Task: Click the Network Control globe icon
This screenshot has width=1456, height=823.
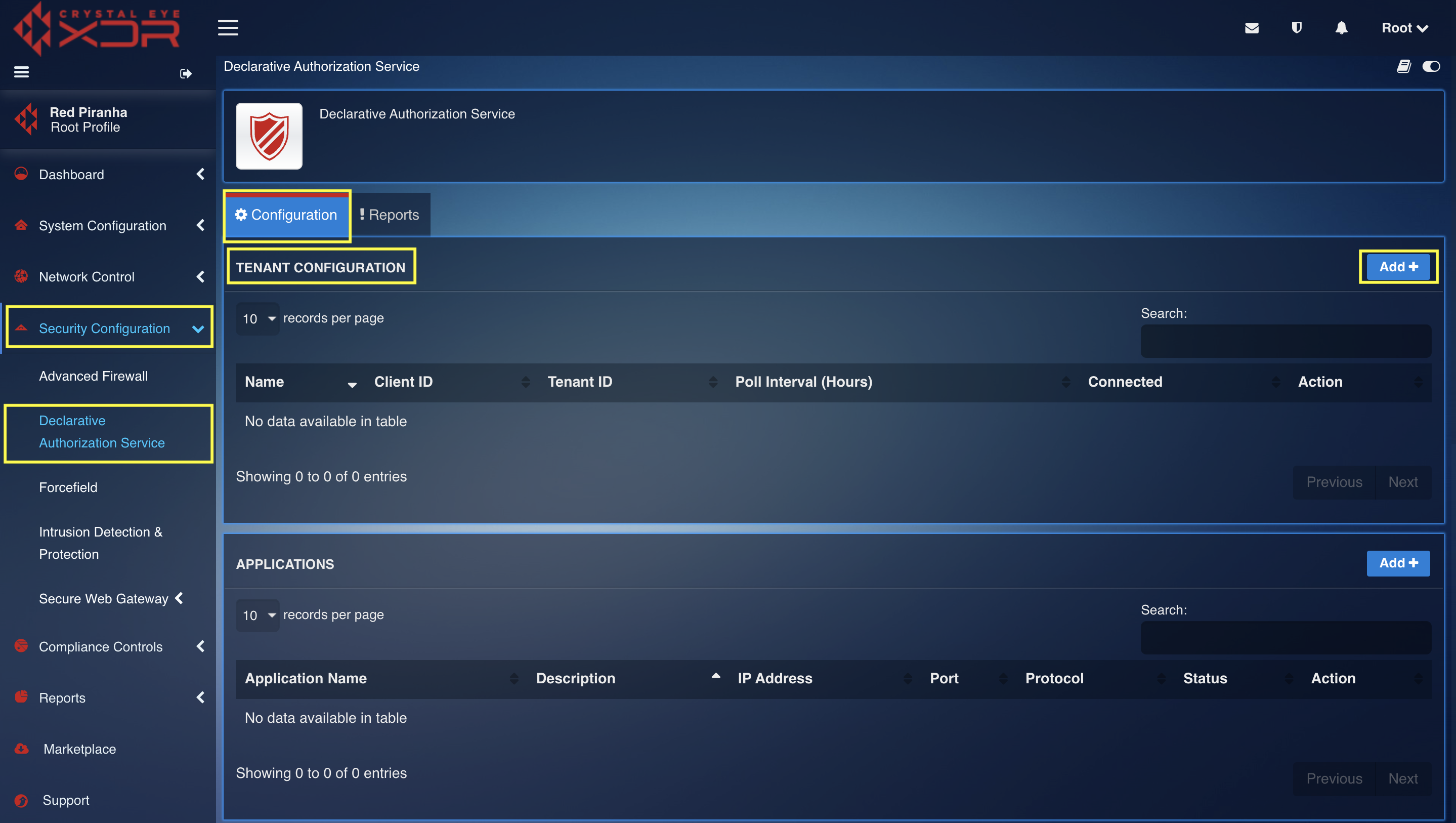Action: (x=21, y=276)
